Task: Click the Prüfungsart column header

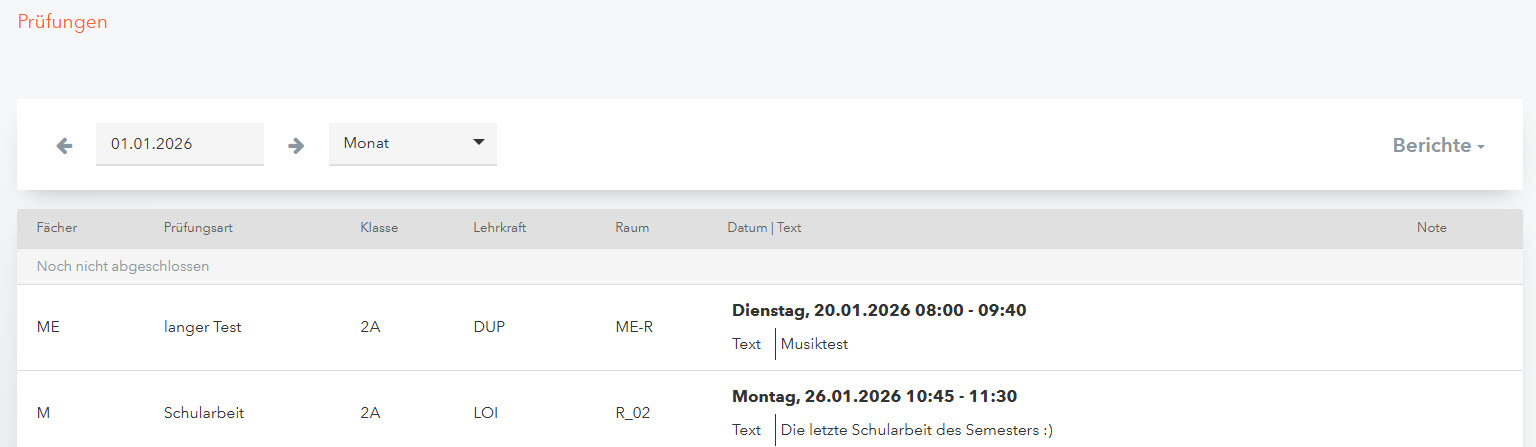Action: pos(198,228)
